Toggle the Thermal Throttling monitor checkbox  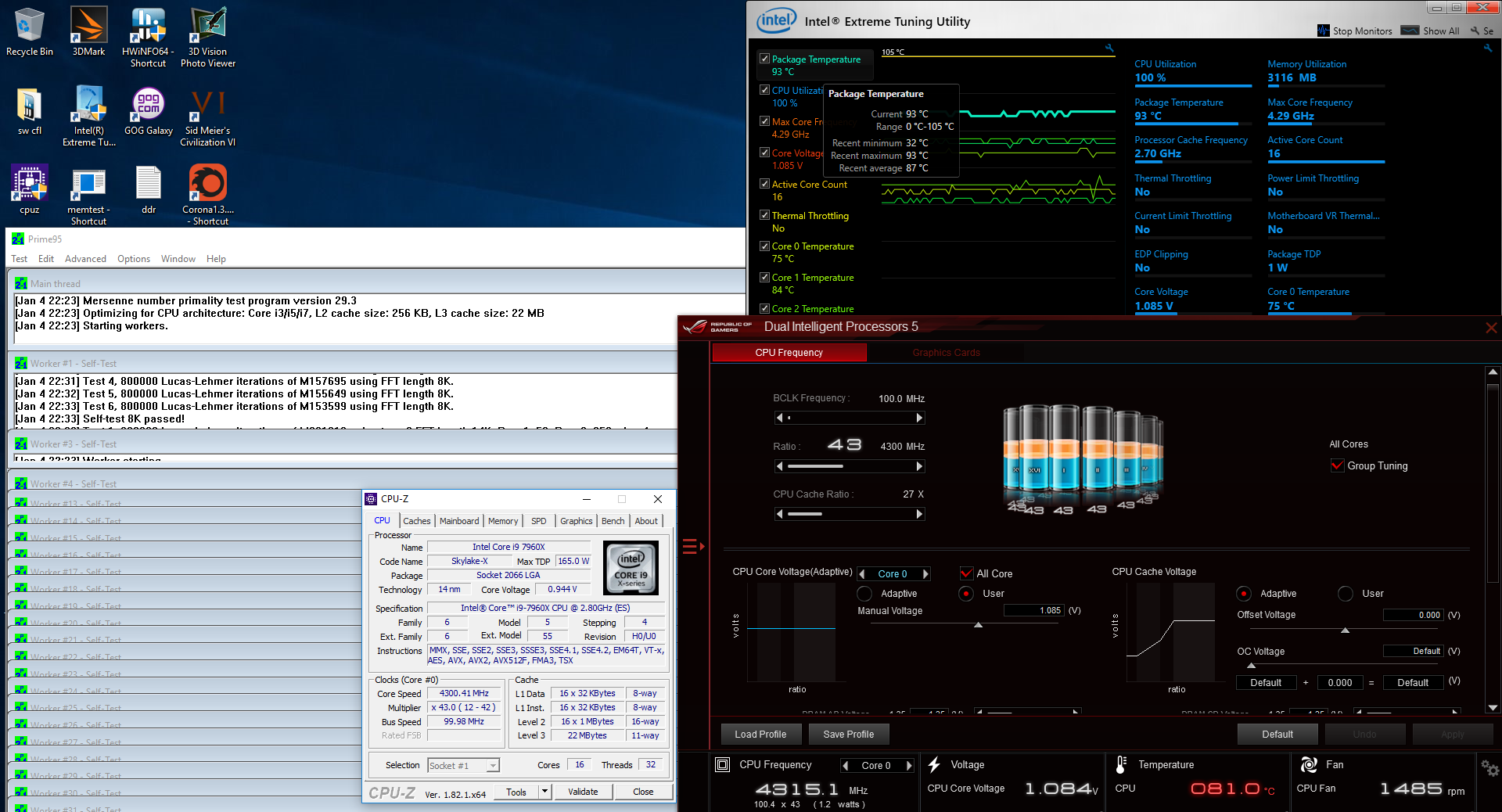tap(764, 215)
